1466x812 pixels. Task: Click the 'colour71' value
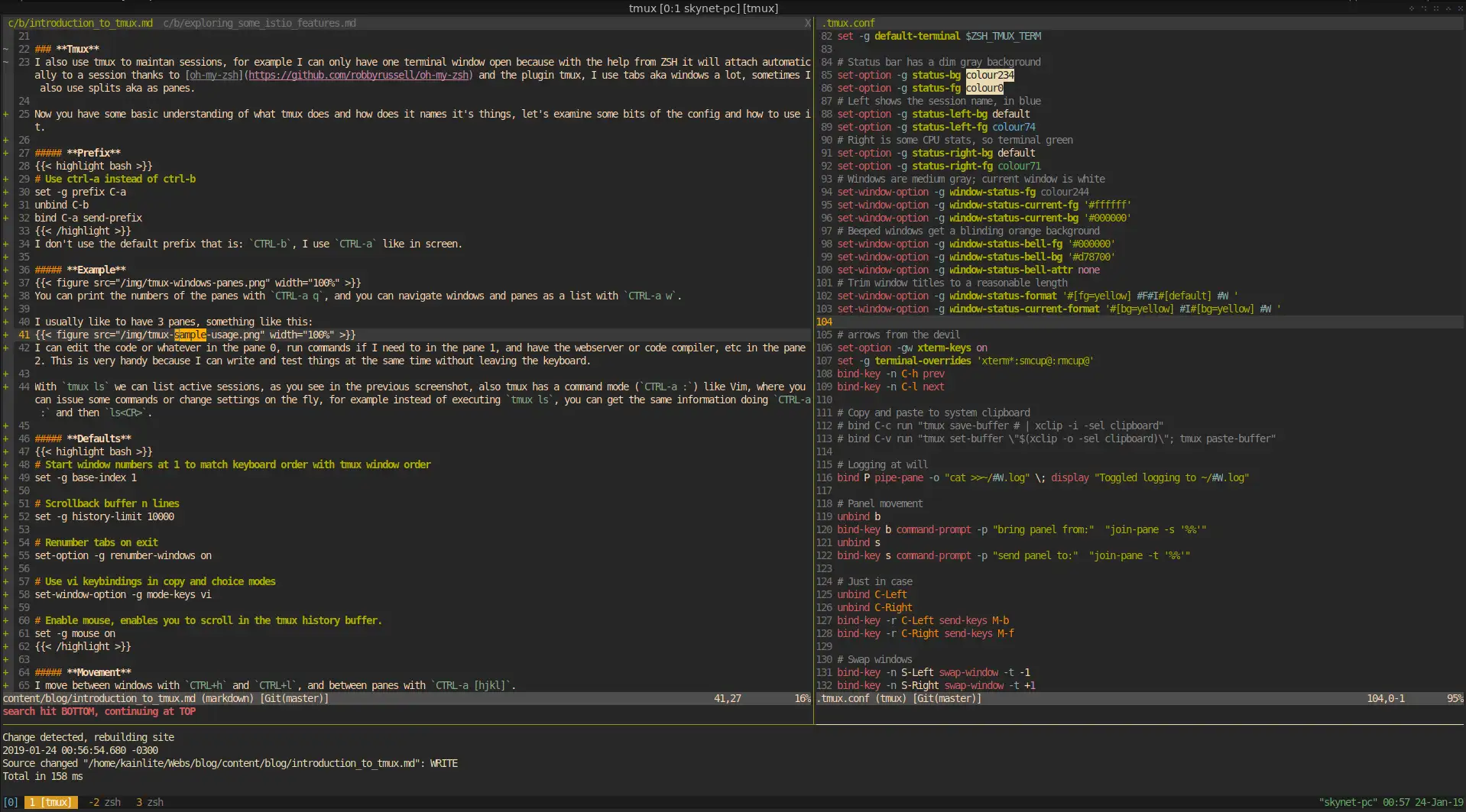1020,166
